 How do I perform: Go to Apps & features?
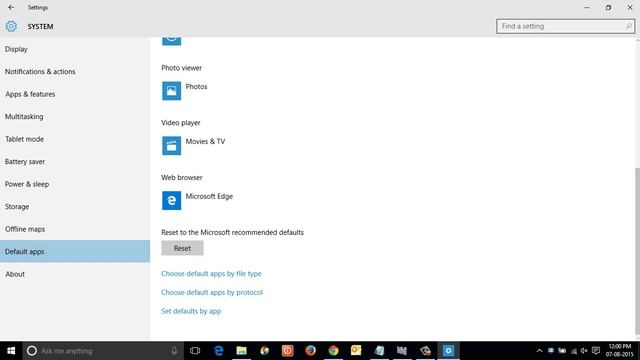[75, 94]
